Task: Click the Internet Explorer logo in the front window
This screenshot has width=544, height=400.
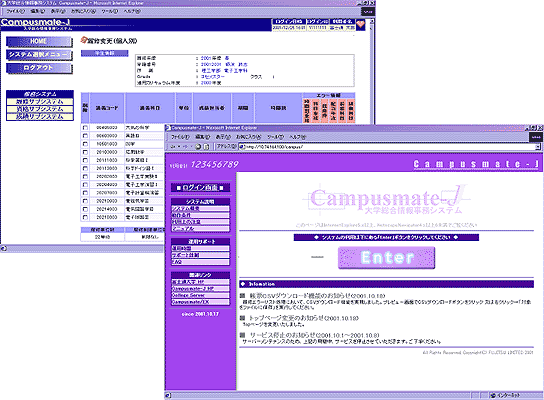Action: click(536, 137)
